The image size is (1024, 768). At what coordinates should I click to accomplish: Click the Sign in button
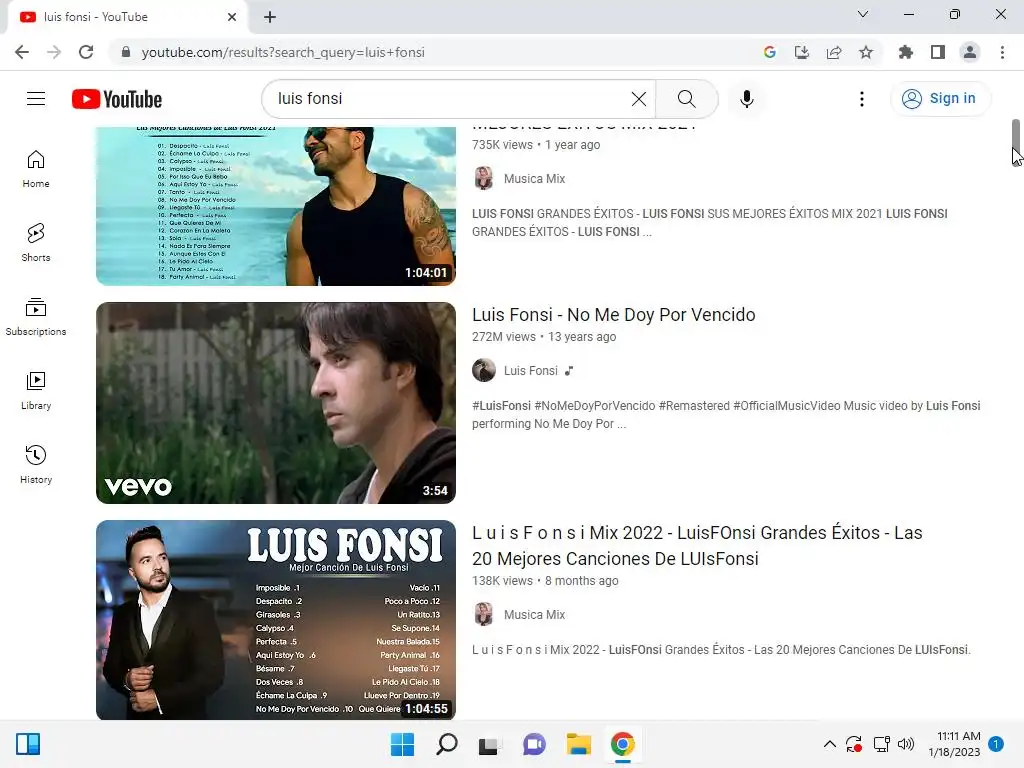[940, 99]
